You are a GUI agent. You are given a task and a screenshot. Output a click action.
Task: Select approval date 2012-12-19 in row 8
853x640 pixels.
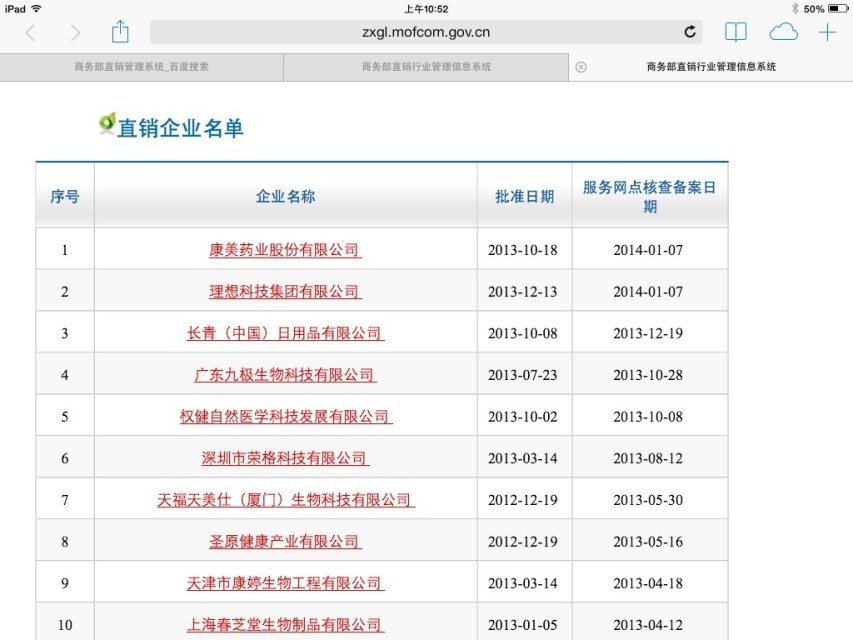point(523,542)
